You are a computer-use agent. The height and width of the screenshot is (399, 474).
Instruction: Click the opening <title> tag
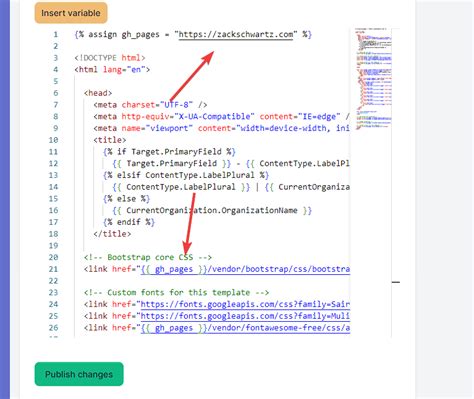pos(110,140)
